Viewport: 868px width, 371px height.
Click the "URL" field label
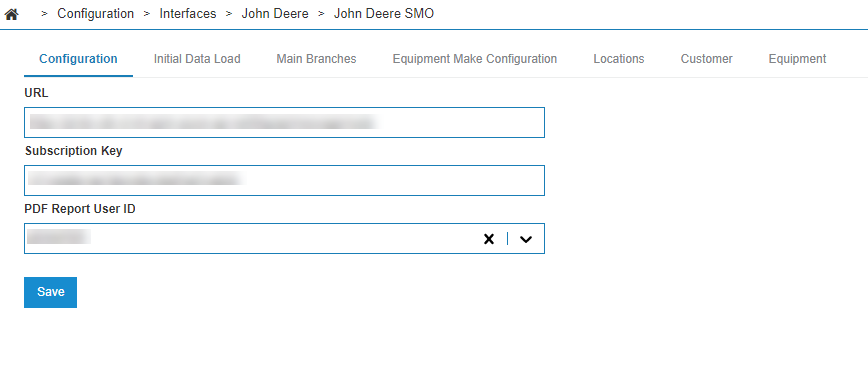click(x=36, y=93)
